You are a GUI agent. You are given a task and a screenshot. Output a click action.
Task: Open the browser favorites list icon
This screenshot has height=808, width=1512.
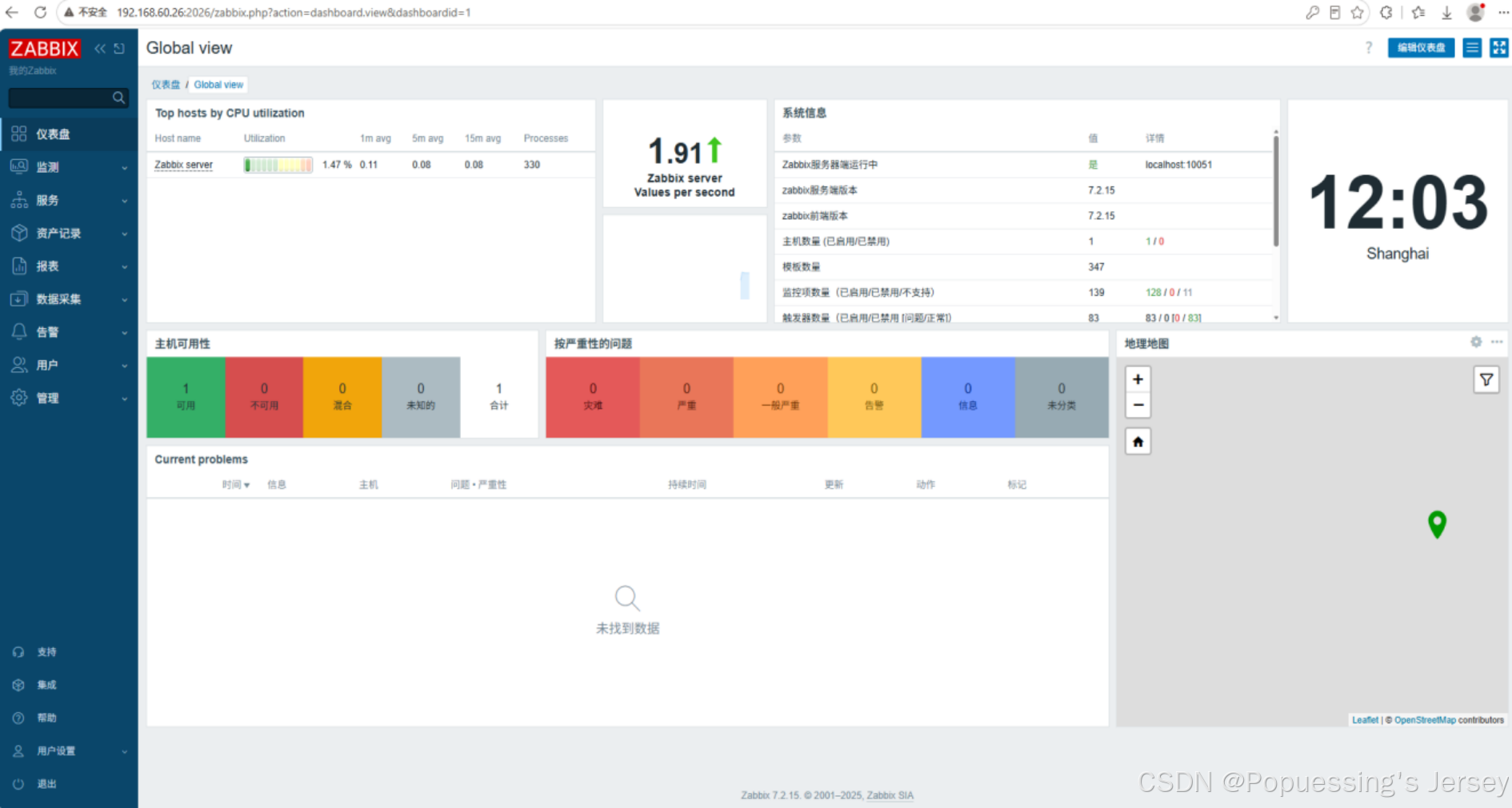tap(1418, 12)
